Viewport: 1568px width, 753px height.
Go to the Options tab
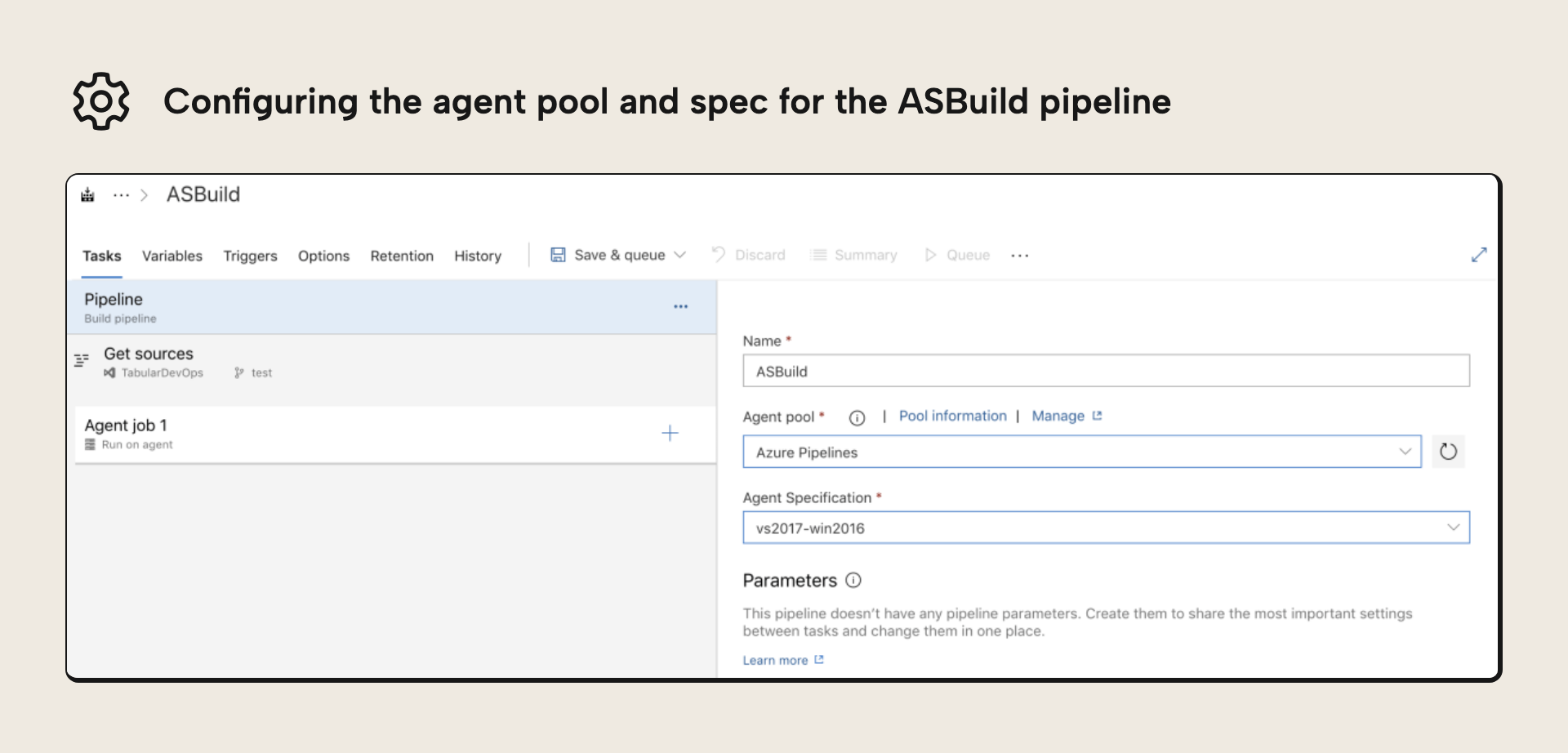(x=323, y=256)
